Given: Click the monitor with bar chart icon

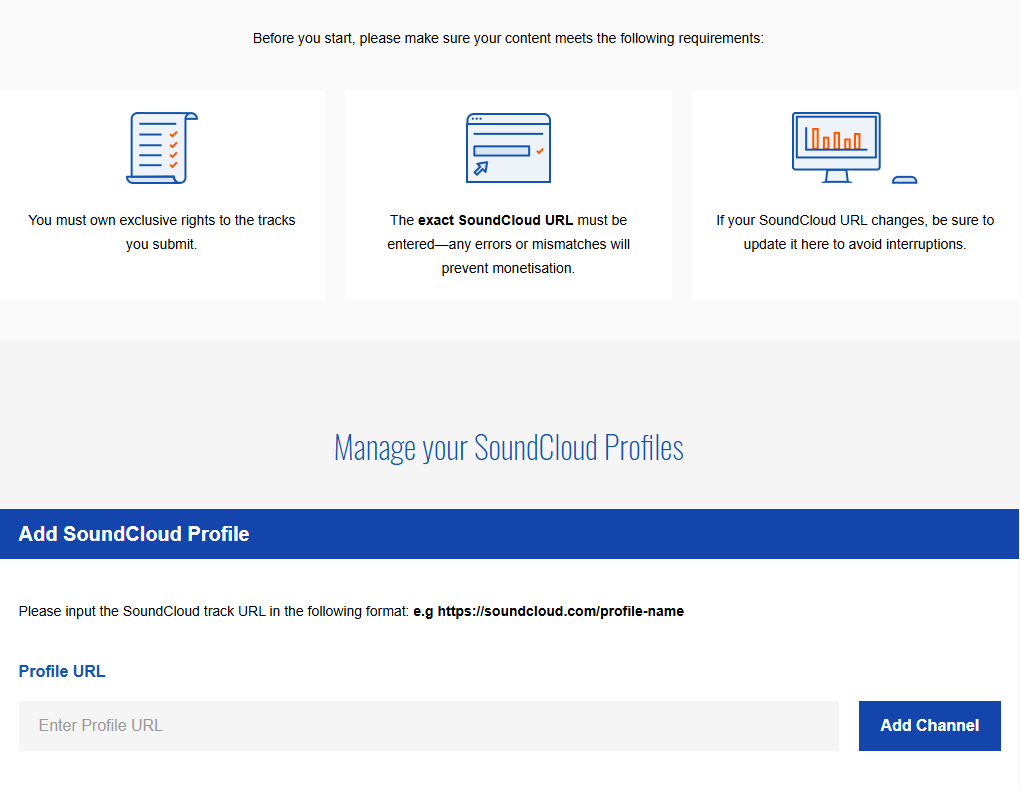Looking at the screenshot, I should click(836, 146).
